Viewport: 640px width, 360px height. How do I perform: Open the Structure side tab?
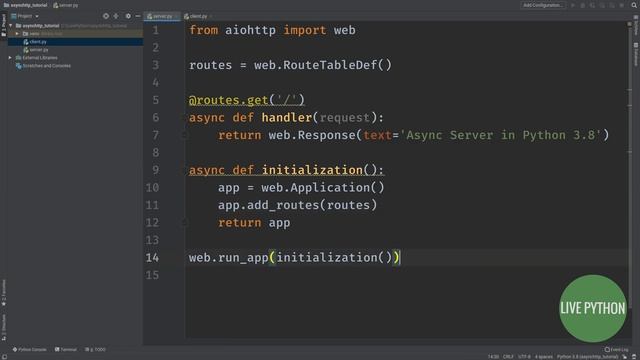coord(4,327)
